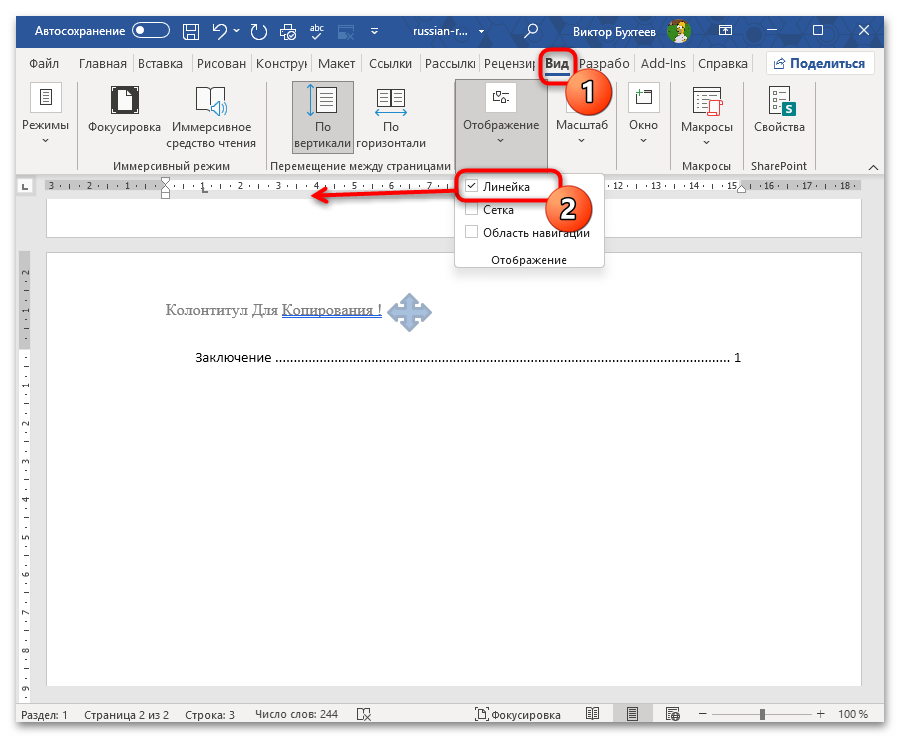Toggle the Автосохранение switch
This screenshot has width=900, height=738.
151,30
